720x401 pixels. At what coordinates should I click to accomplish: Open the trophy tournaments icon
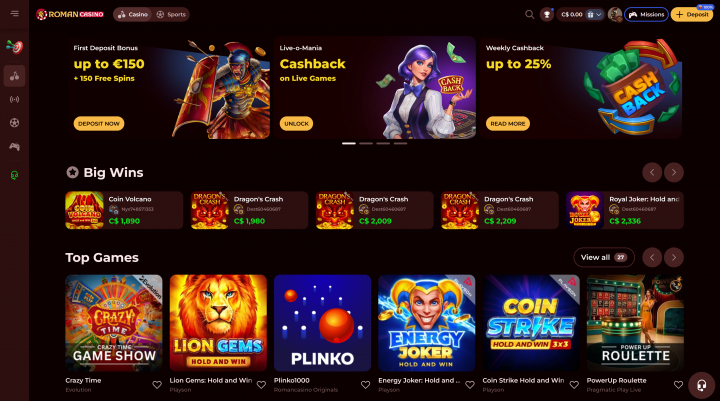546,15
